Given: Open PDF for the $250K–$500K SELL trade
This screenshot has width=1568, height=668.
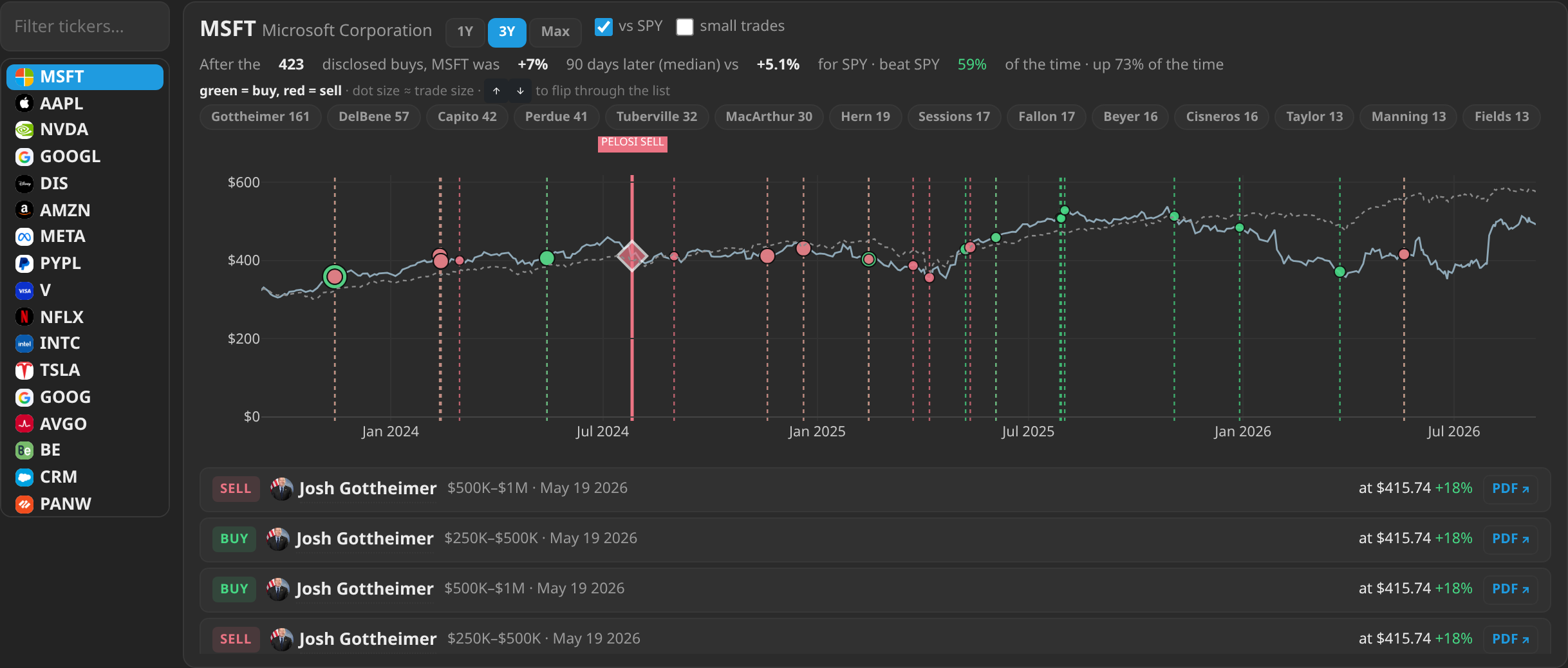Looking at the screenshot, I should [x=1510, y=639].
